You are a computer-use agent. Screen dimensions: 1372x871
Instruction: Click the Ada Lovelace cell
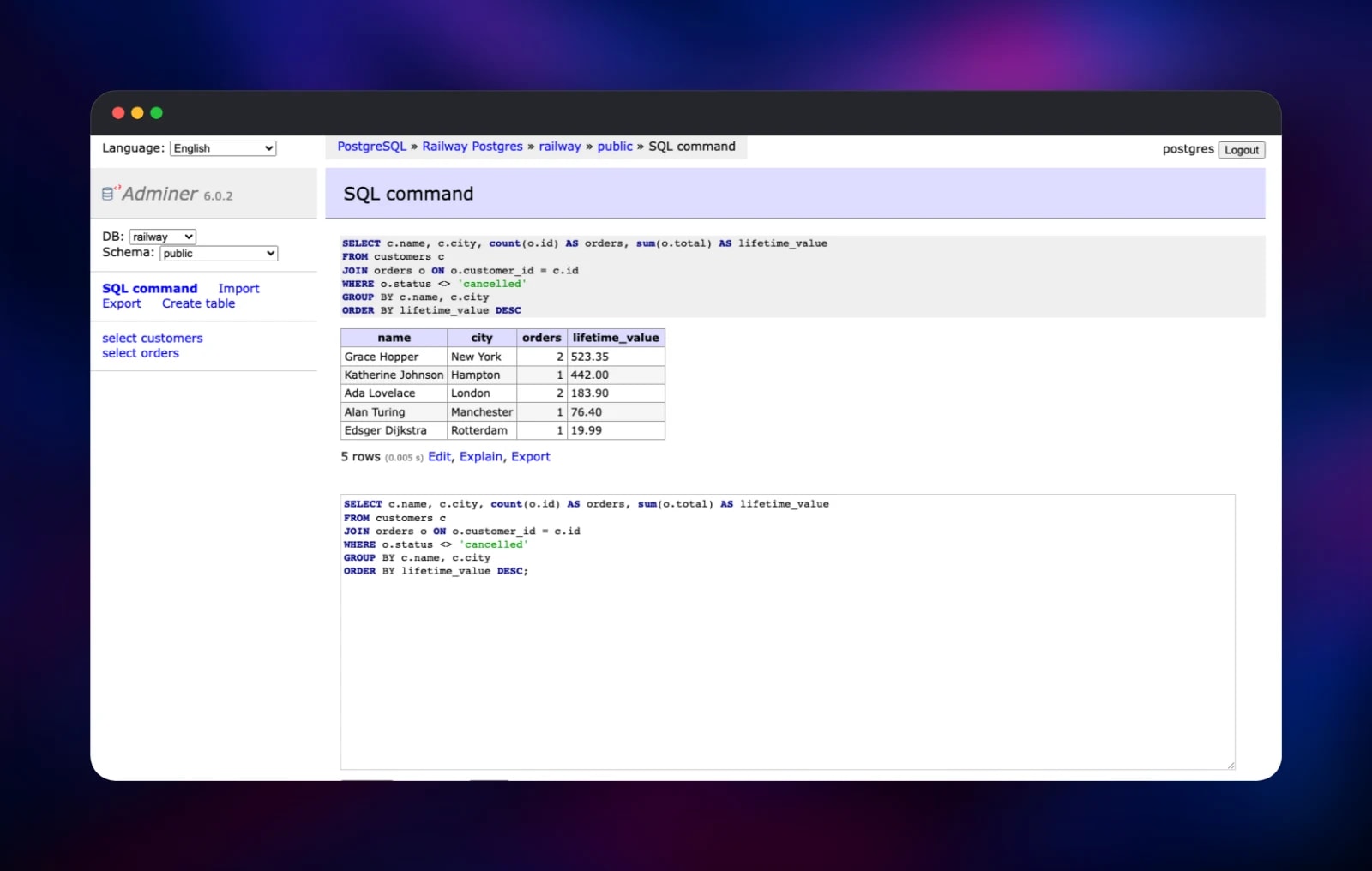coord(394,393)
